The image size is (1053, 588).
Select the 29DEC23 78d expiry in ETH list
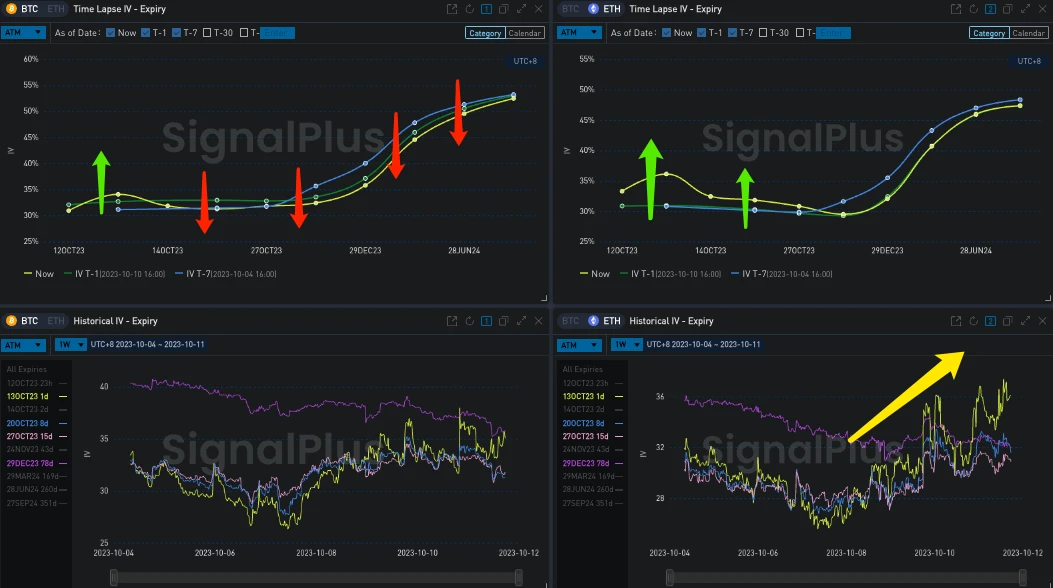586,463
